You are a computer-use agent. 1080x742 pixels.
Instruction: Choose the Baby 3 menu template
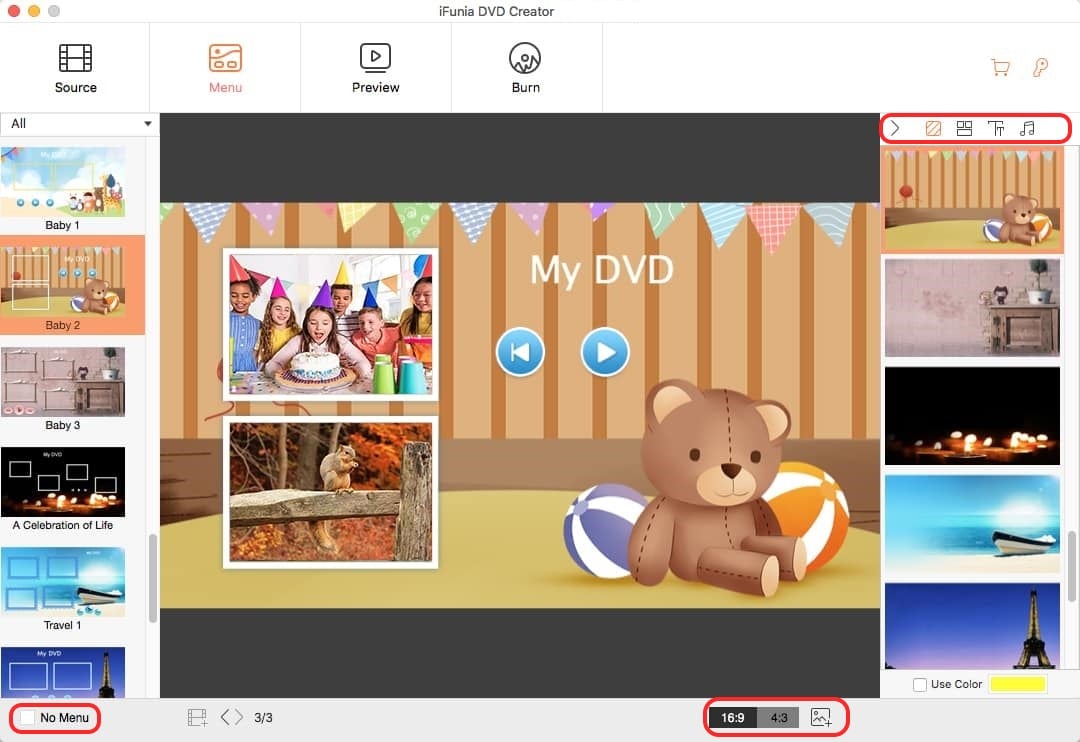pos(63,381)
